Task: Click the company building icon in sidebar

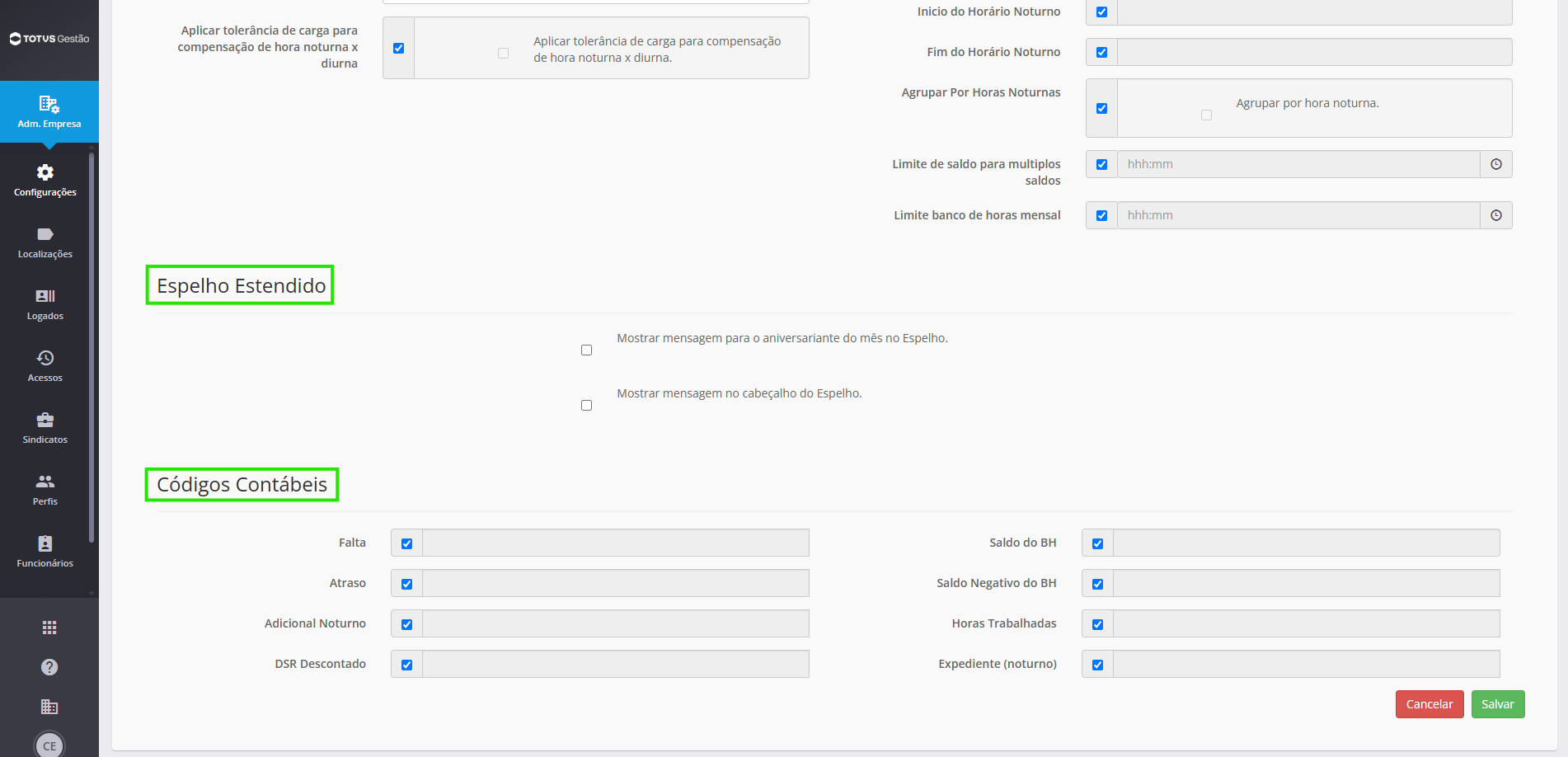Action: click(x=49, y=707)
